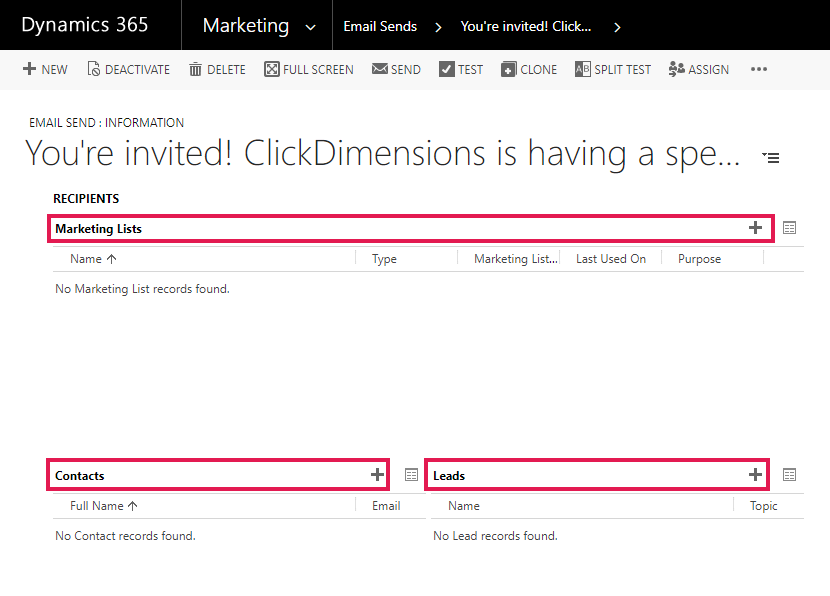830x596 pixels.
Task: Expand chevron next to Email Sends
Action: point(438,28)
